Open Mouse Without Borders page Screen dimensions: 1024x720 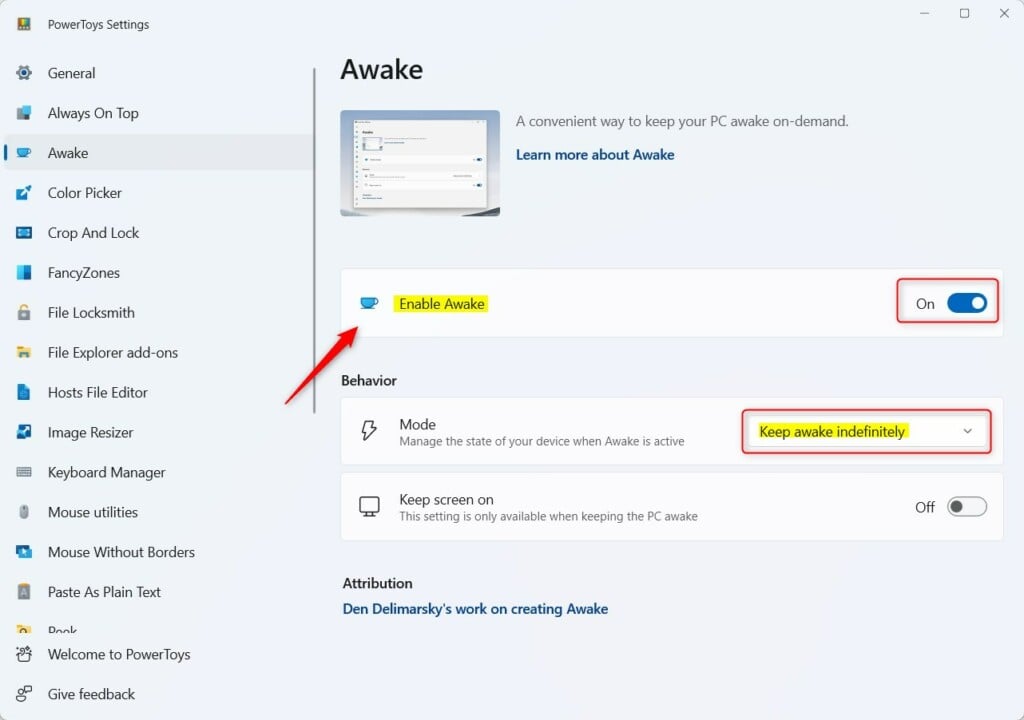click(159, 551)
